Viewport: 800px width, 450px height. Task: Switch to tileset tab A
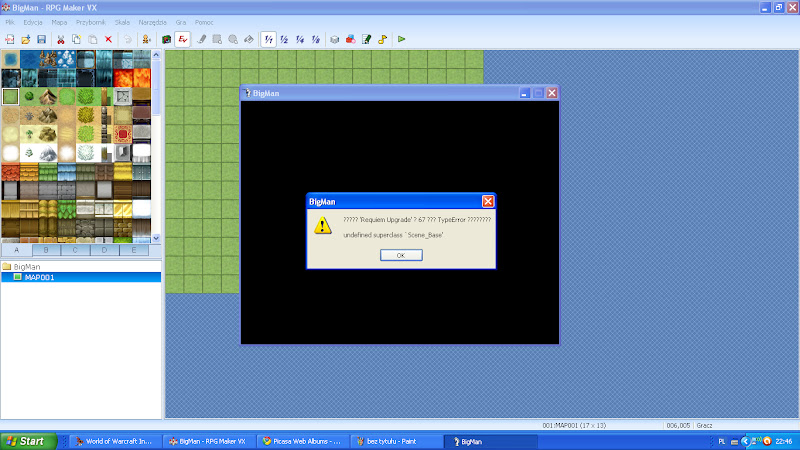[16, 250]
